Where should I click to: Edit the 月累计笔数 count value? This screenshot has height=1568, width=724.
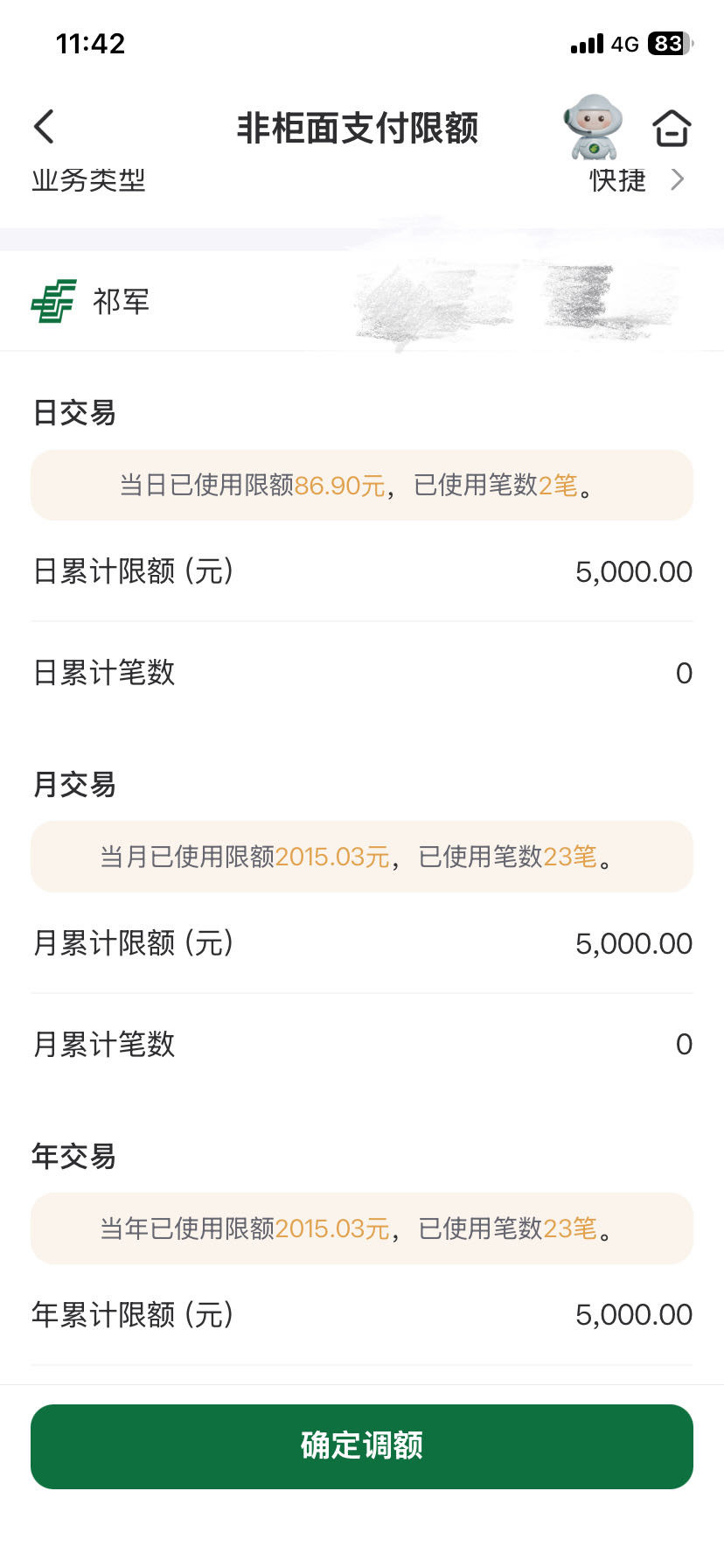(x=684, y=1044)
